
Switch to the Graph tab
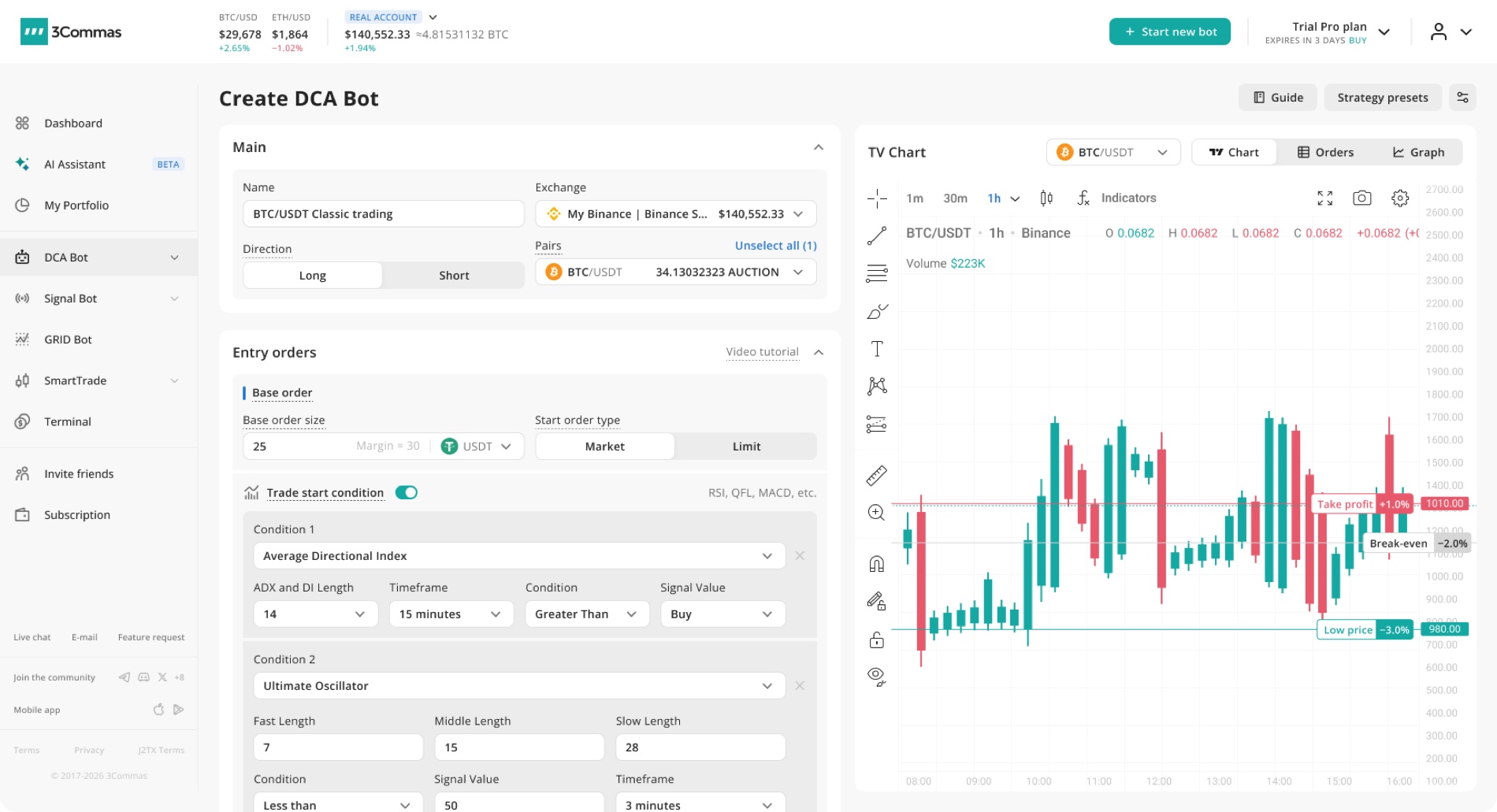coord(1418,152)
